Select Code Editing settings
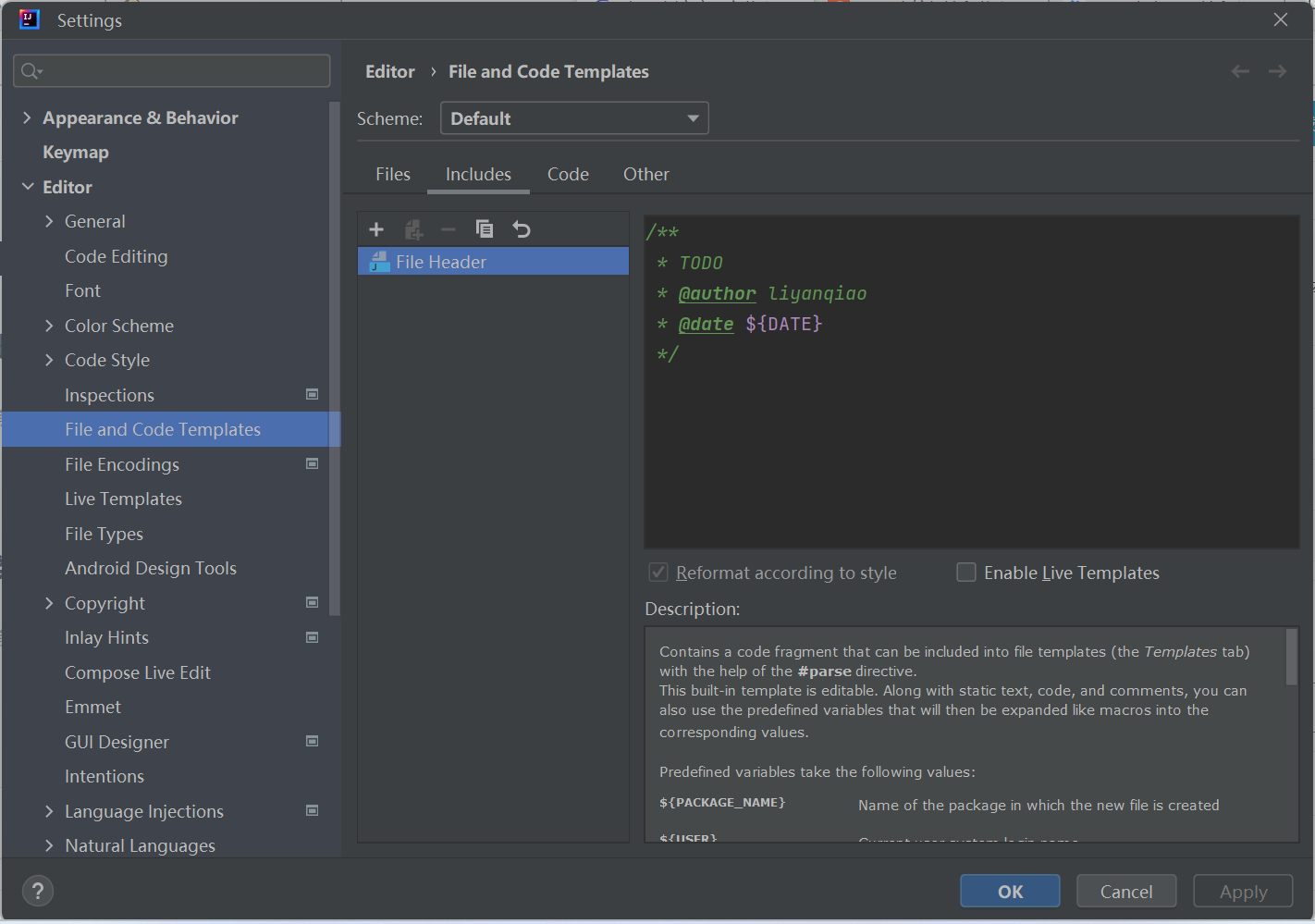The width and height of the screenshot is (1315, 924). click(117, 256)
